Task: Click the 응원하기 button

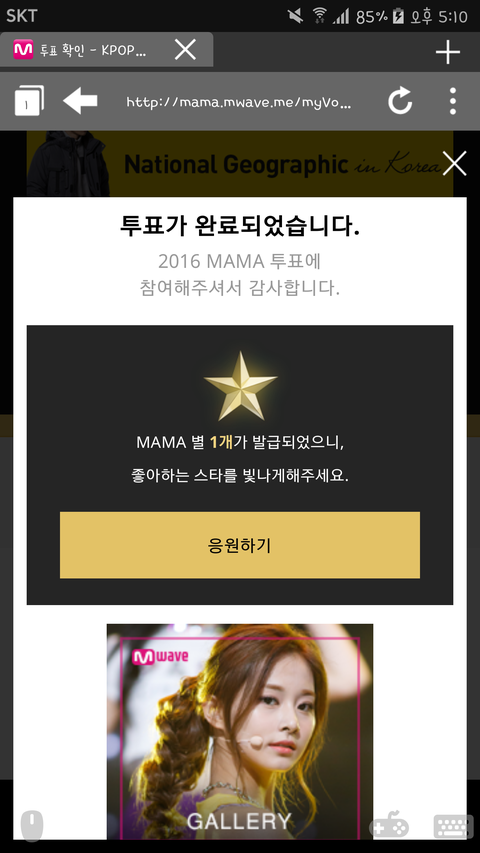Action: click(x=239, y=545)
